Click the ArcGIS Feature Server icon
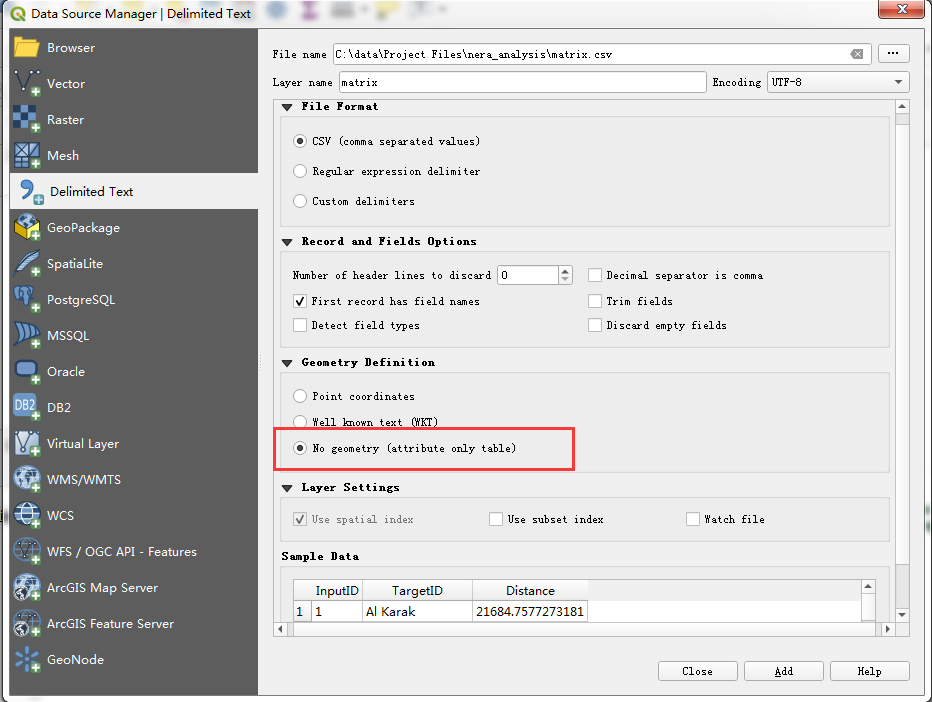This screenshot has width=932, height=702. 26,624
